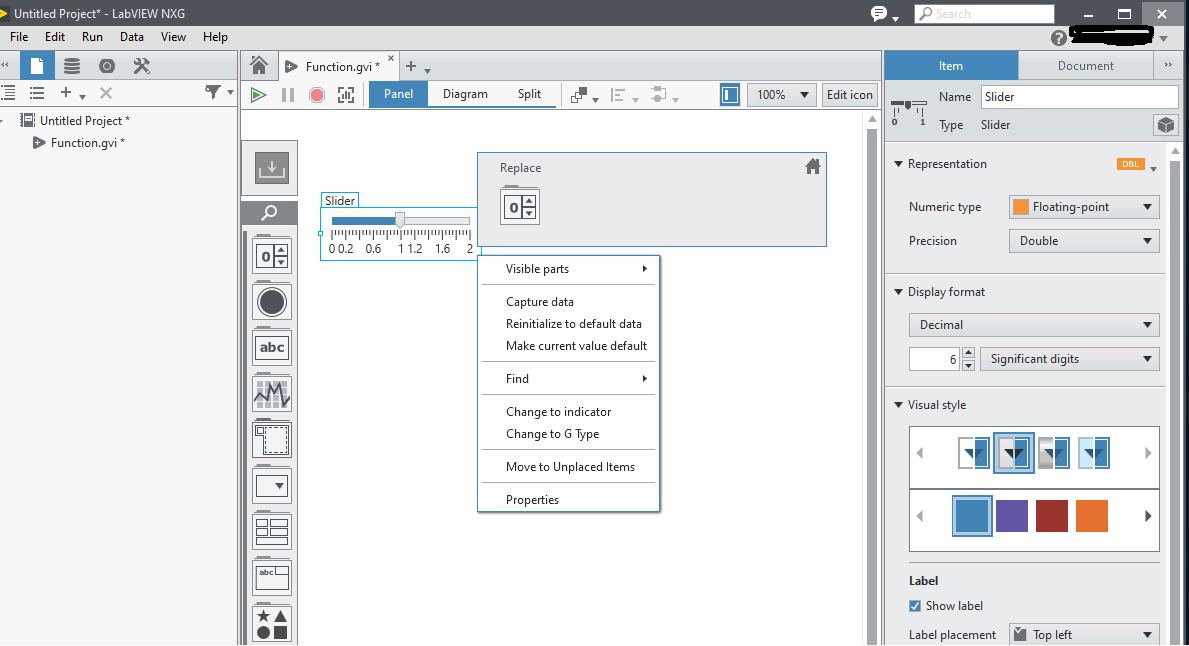1189x646 pixels.
Task: Select the numeric control from the controls palette
Action: (272, 256)
